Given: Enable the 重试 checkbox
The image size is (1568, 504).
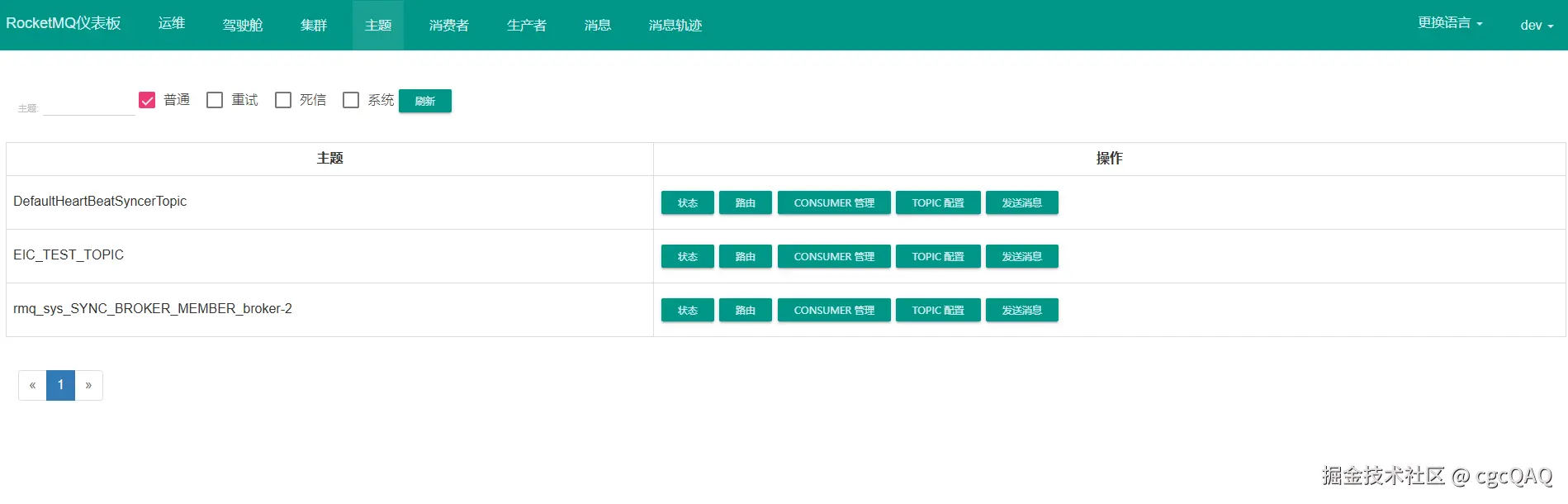Looking at the screenshot, I should tap(215, 100).
